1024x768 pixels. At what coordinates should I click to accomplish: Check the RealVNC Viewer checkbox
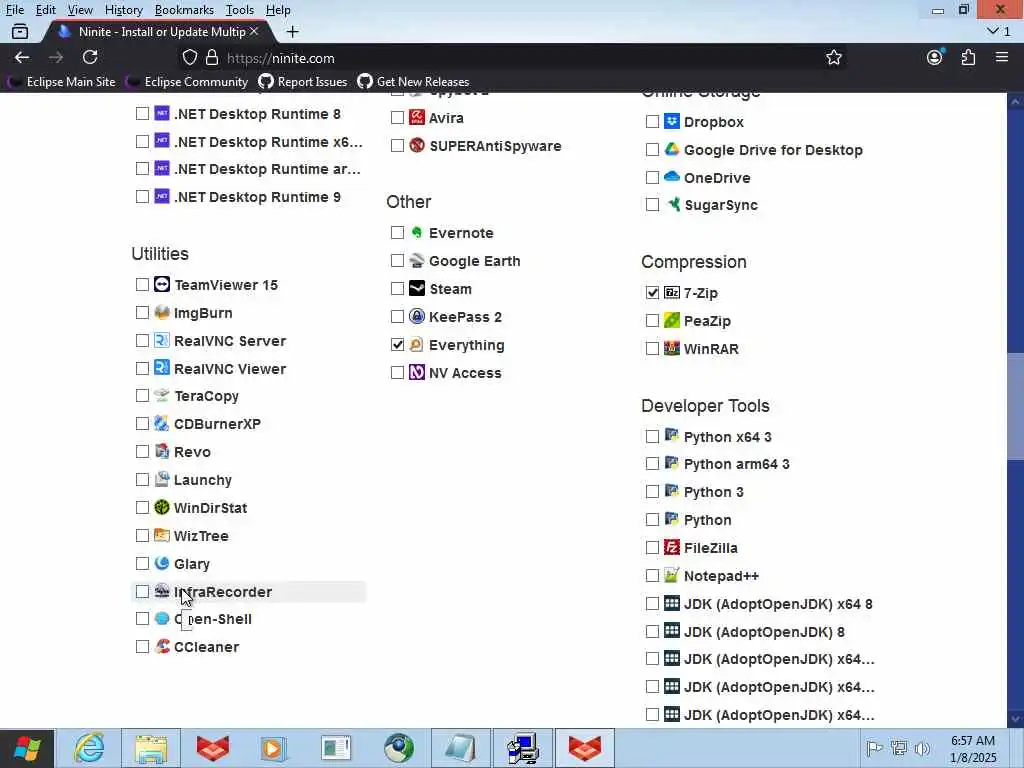coord(142,368)
